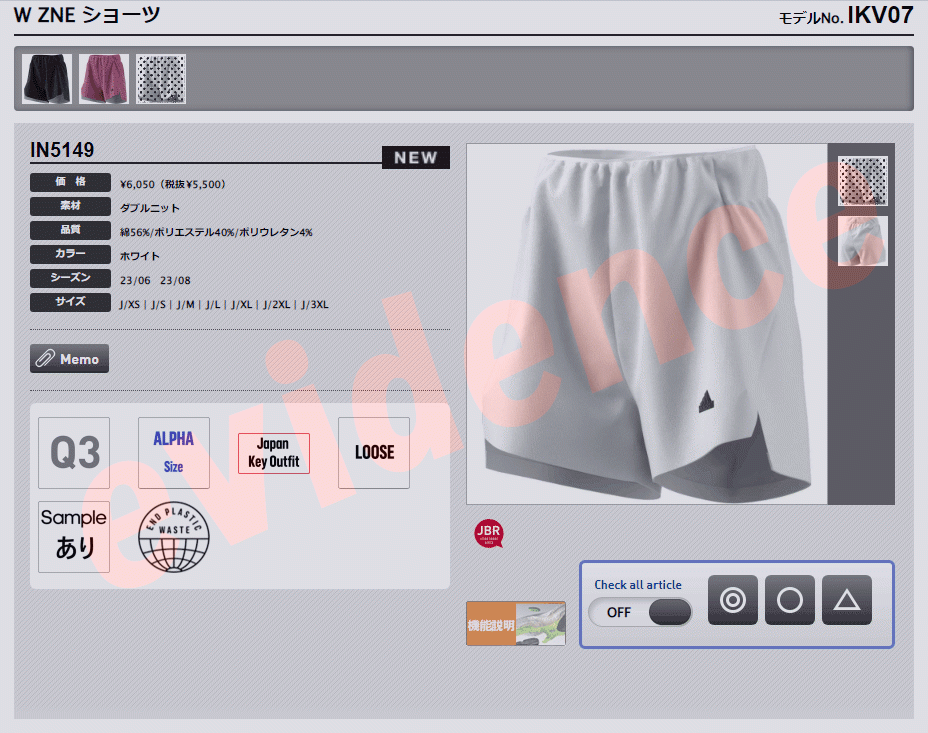Viewport: 928px width, 733px height.
Task: Click the color value ホワイト
Action: (x=140, y=256)
